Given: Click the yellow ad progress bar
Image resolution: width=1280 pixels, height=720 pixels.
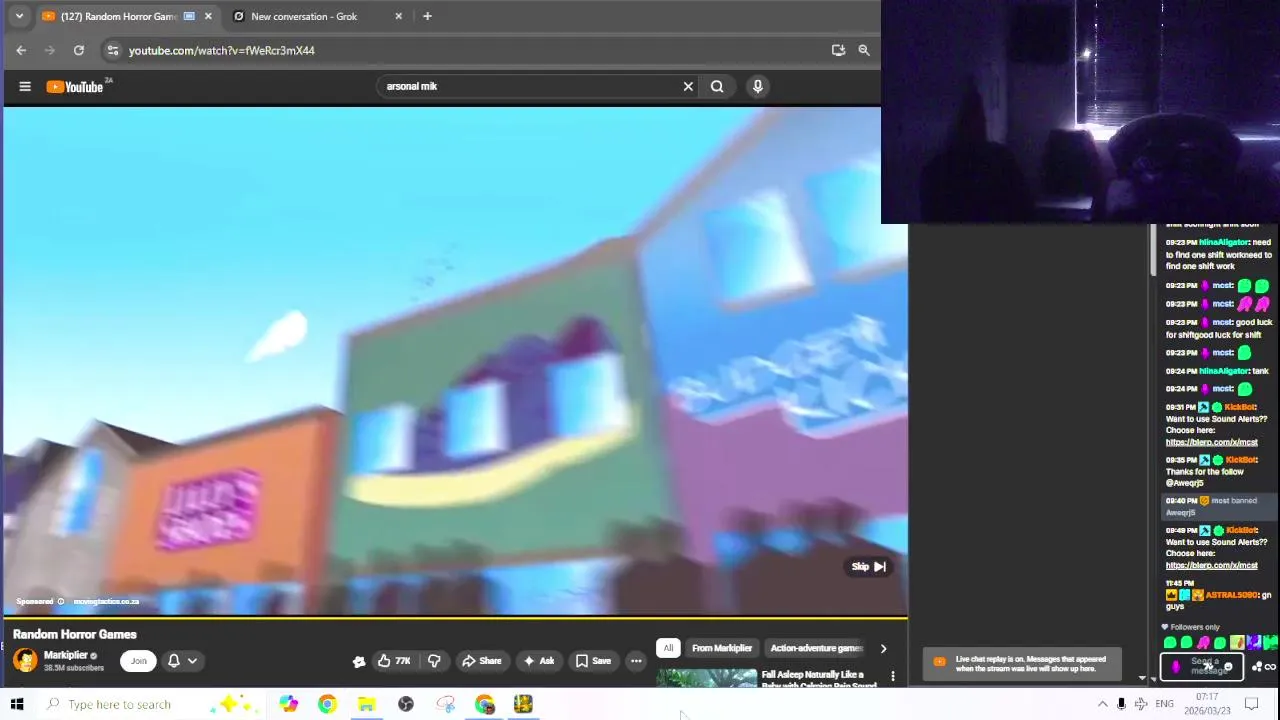Looking at the screenshot, I should 454,618.
